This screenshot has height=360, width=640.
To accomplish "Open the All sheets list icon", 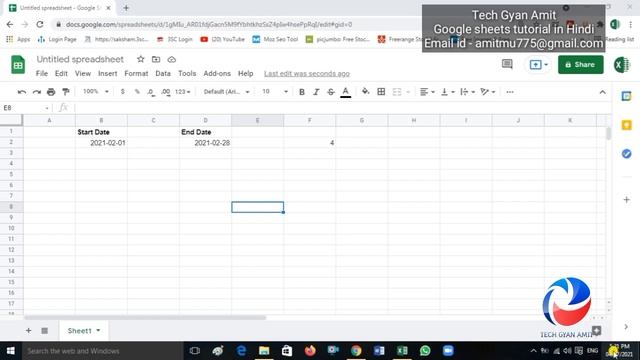I will (44, 331).
